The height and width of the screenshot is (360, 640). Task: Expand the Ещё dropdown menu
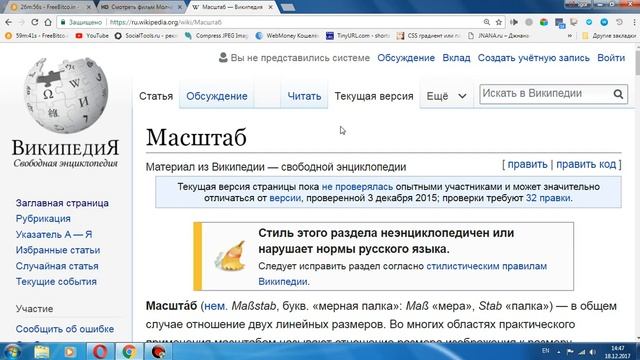pyautogui.click(x=446, y=96)
